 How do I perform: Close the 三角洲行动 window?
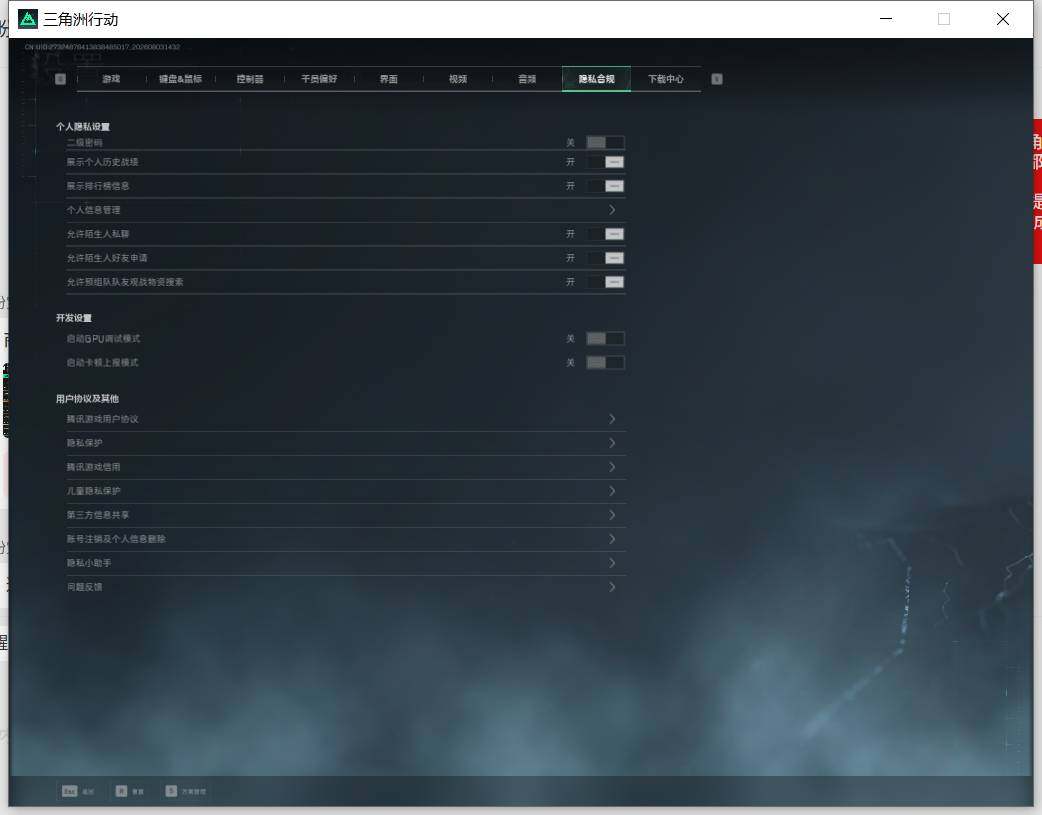tap(1003, 19)
